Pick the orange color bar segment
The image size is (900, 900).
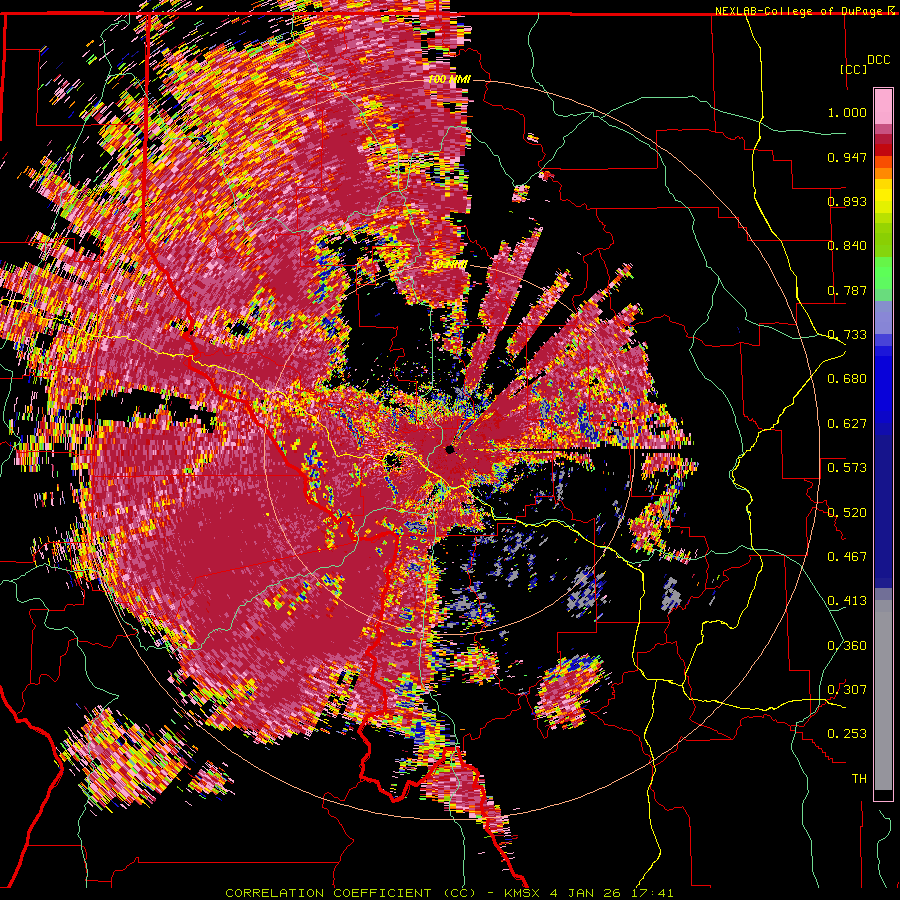point(883,173)
